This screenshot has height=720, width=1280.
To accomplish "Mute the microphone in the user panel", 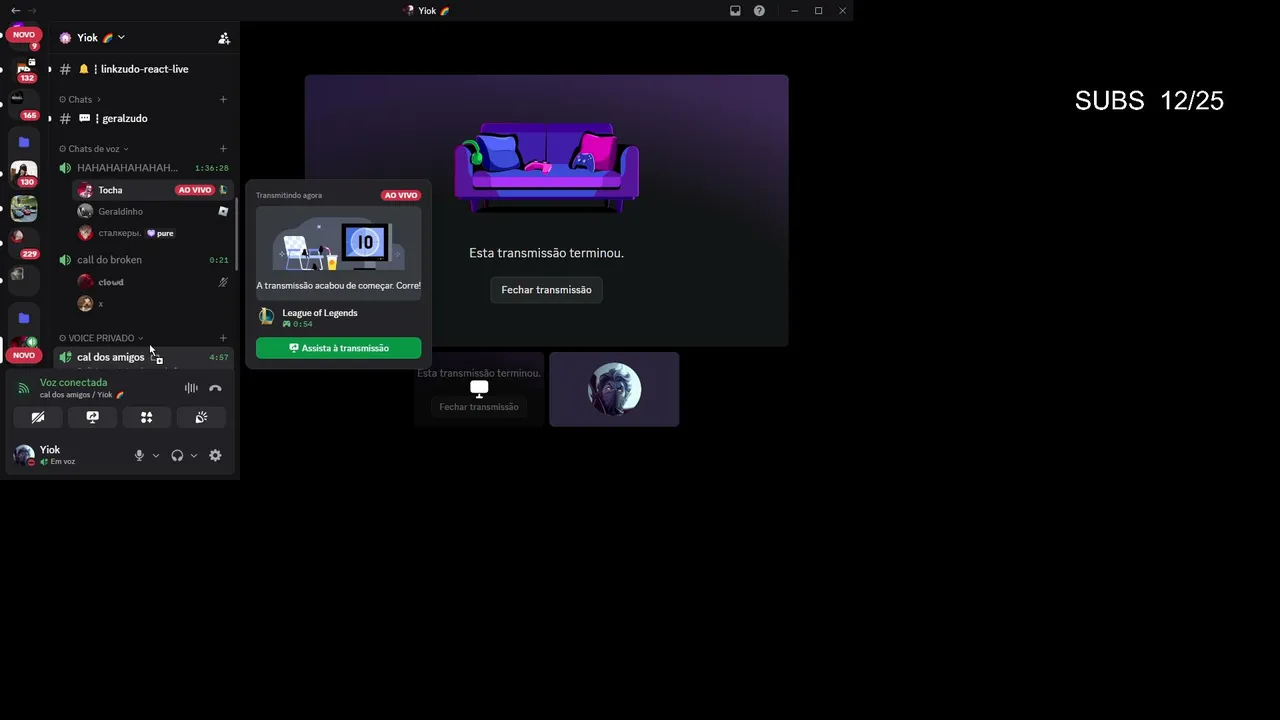I will tap(139, 456).
